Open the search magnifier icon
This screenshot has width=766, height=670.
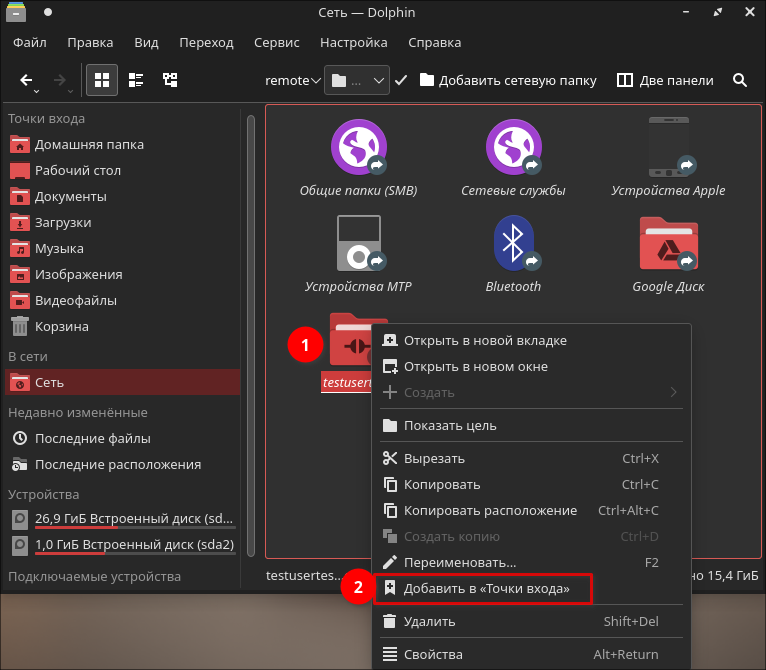pos(740,80)
